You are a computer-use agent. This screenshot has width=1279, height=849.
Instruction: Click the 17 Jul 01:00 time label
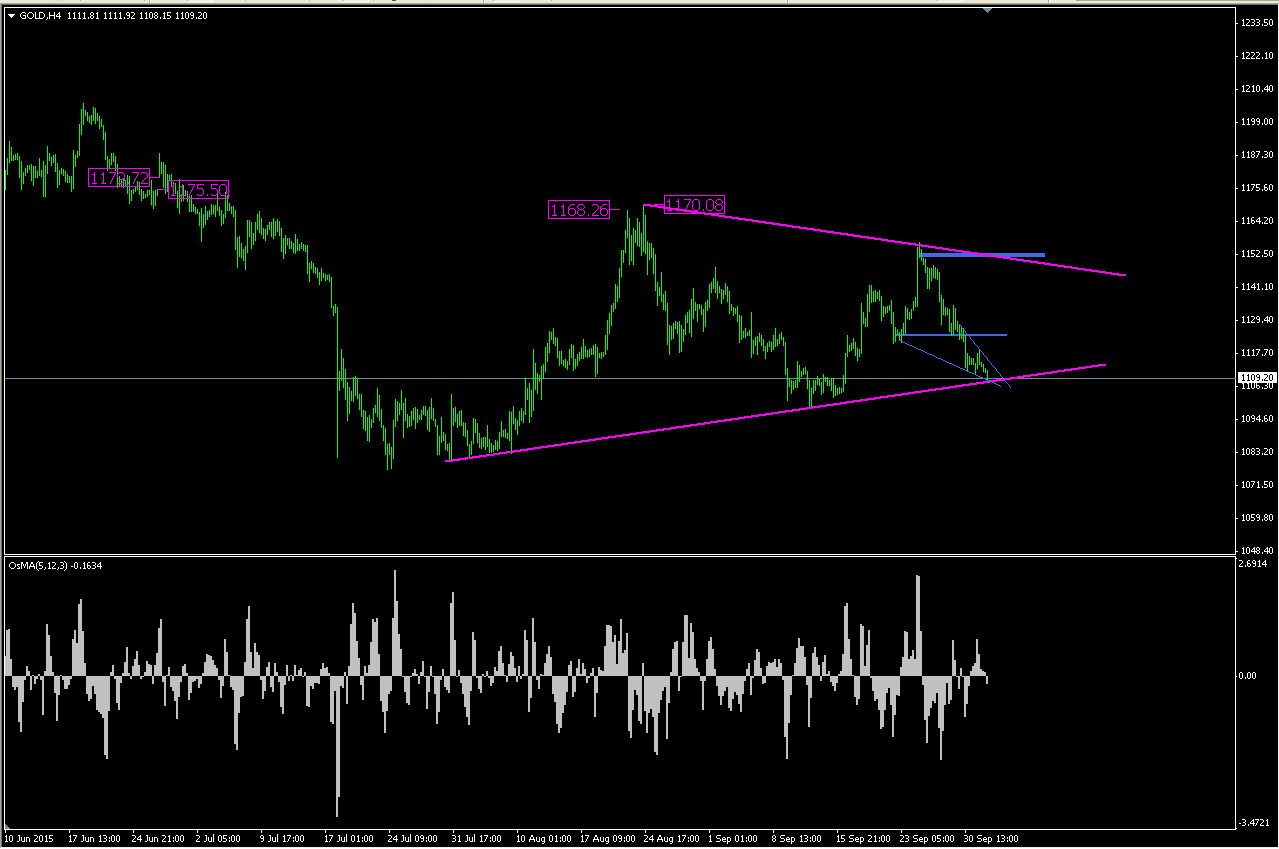point(349,838)
